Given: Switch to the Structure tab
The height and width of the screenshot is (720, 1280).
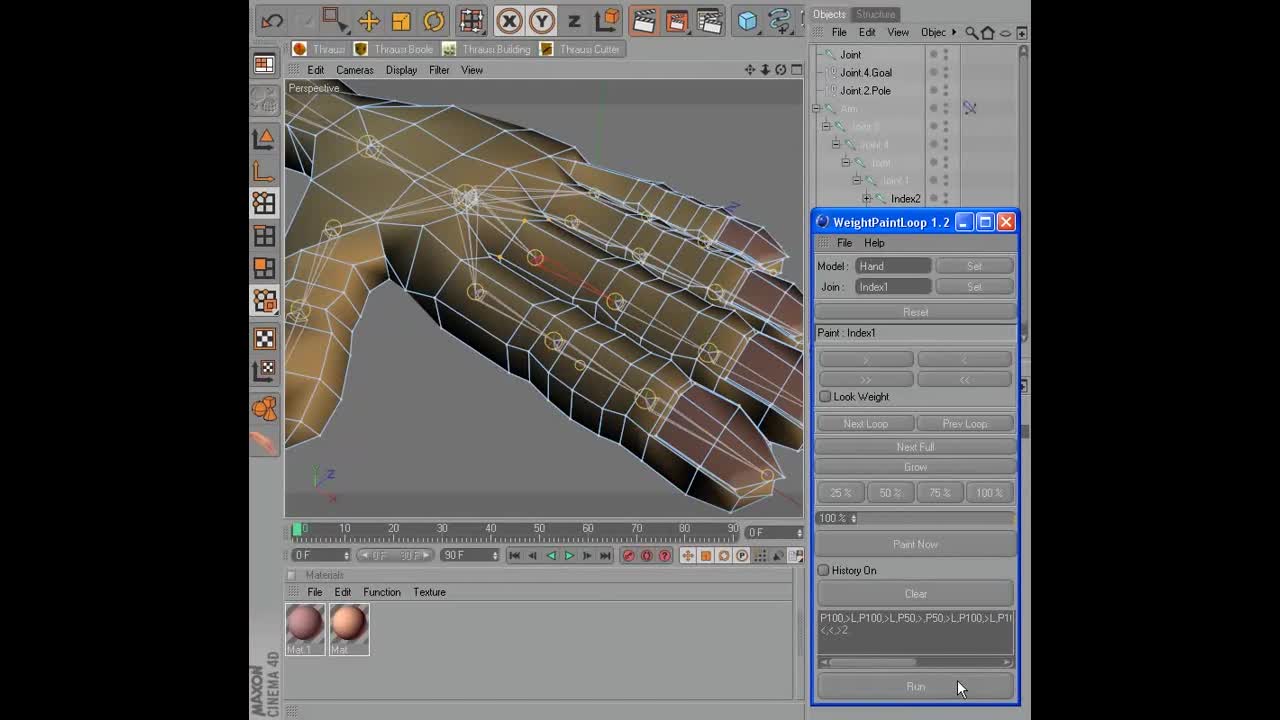Looking at the screenshot, I should (x=875, y=14).
